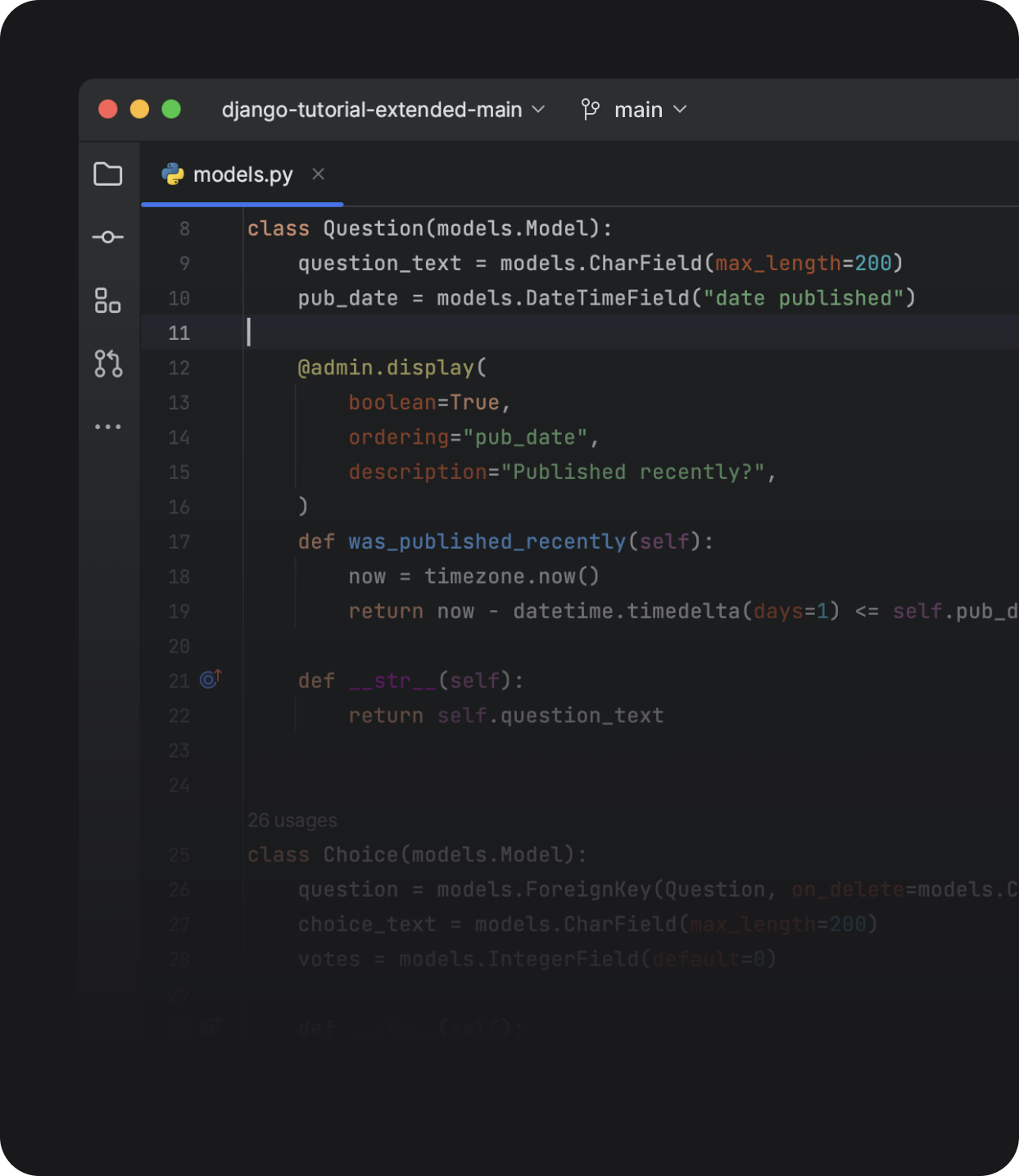Image resolution: width=1019 pixels, height=1176 pixels.
Task: Click the was_published_recently method name
Action: (487, 542)
